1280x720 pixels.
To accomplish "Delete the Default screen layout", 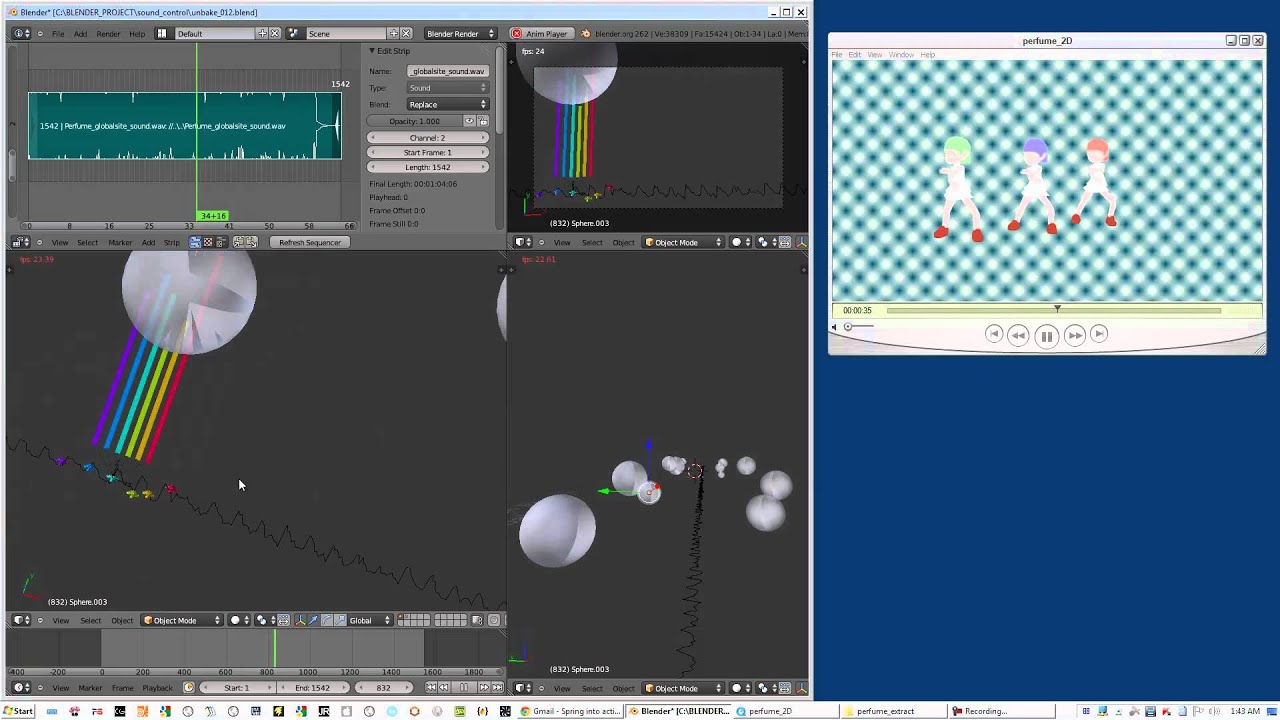I will (275, 34).
